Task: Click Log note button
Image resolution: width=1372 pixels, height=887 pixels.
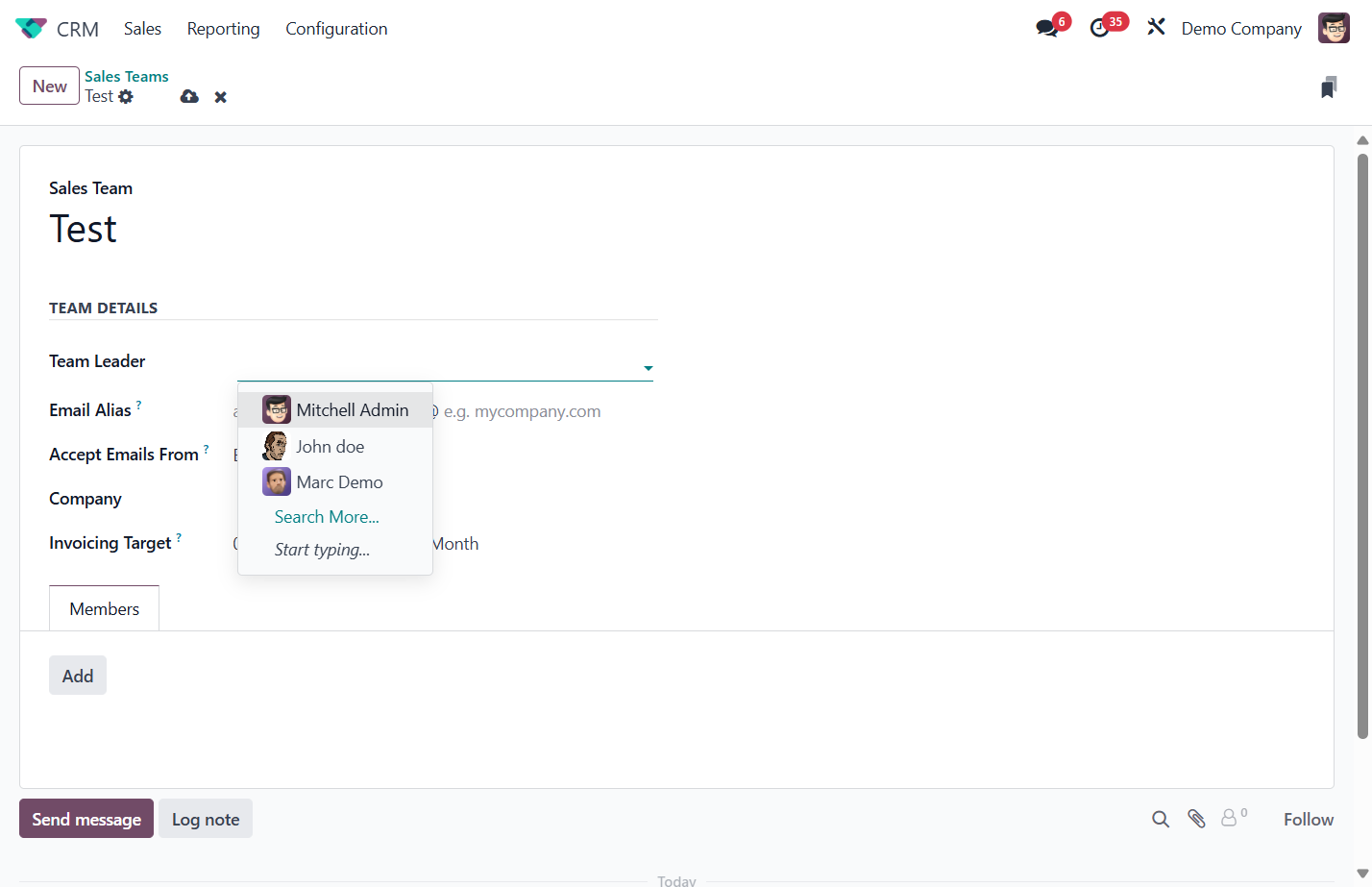Action: 206,819
